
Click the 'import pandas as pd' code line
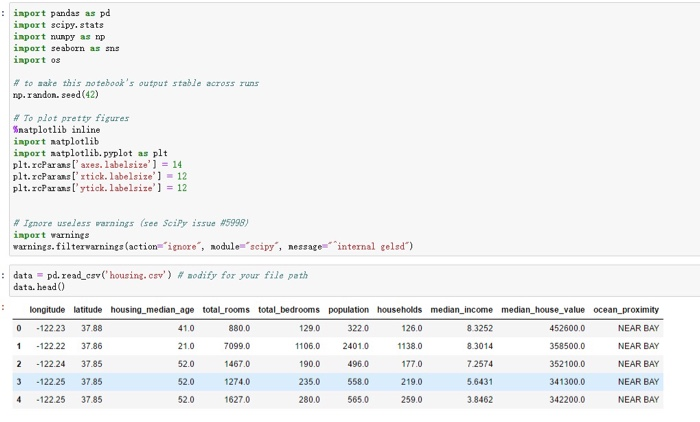coord(62,13)
